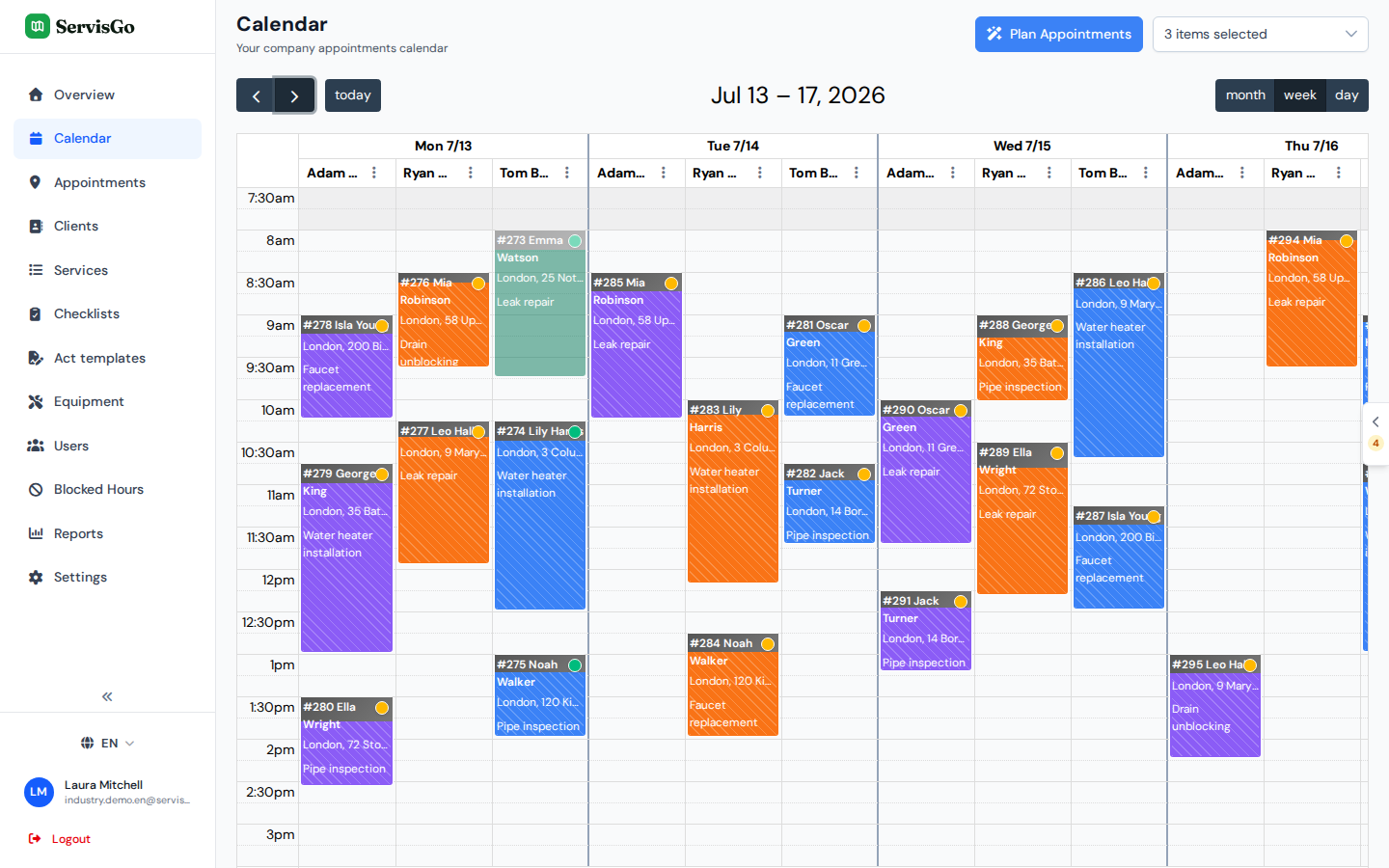Open the 3 items selected dropdown
1389x868 pixels.
pos(1260,34)
